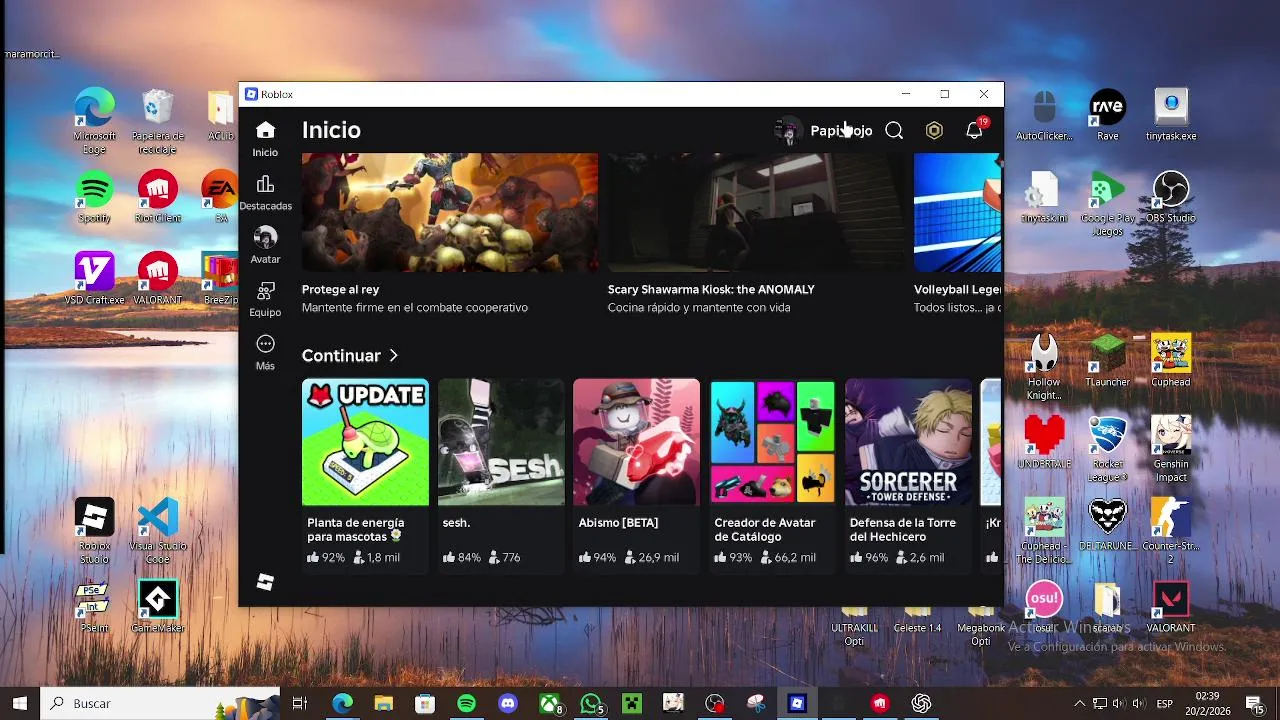Select the VSD Craft.exe desktop shortcut
The image size is (1280, 720).
tap(94, 279)
